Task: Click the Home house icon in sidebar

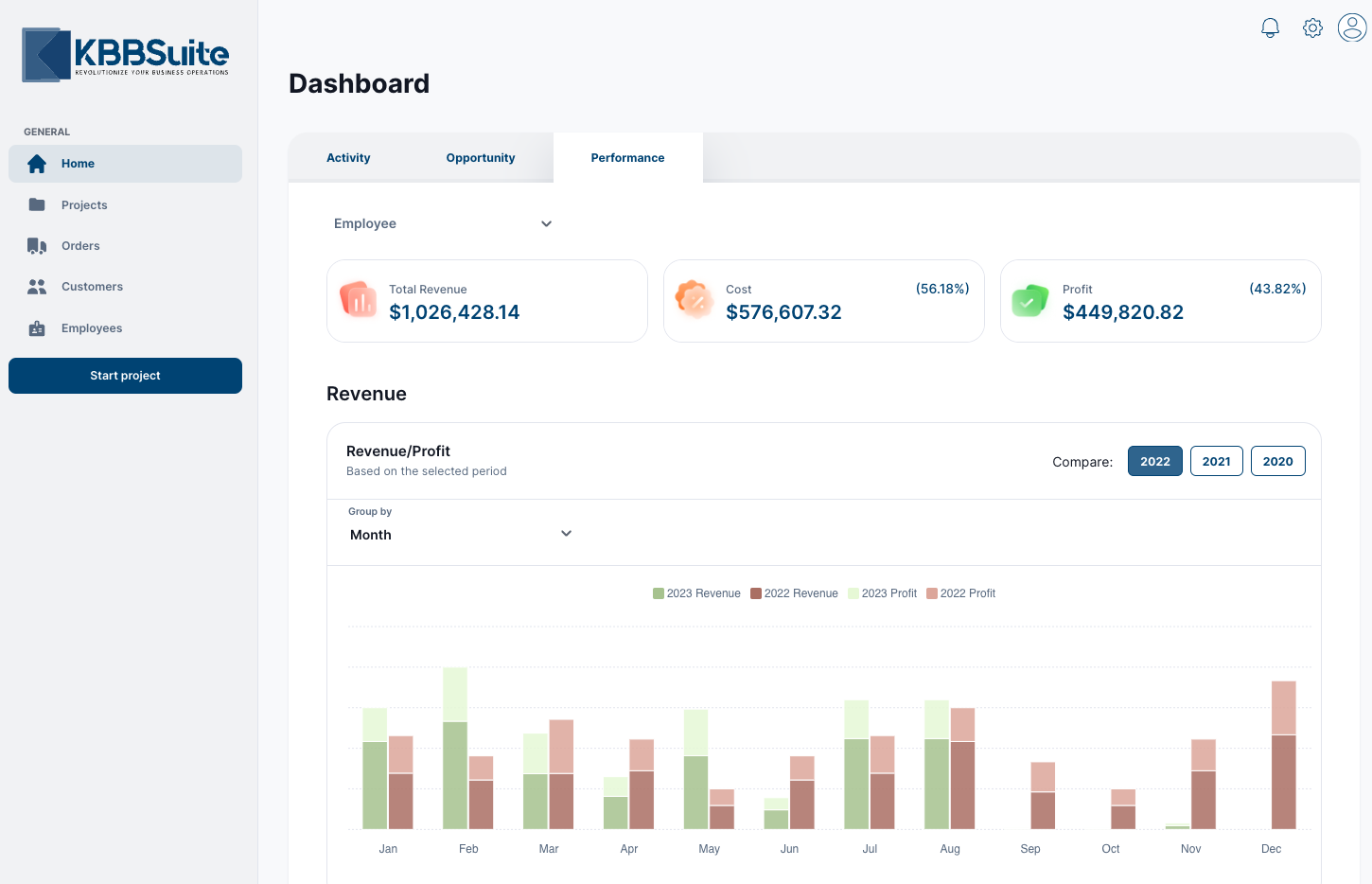Action: [x=37, y=164]
